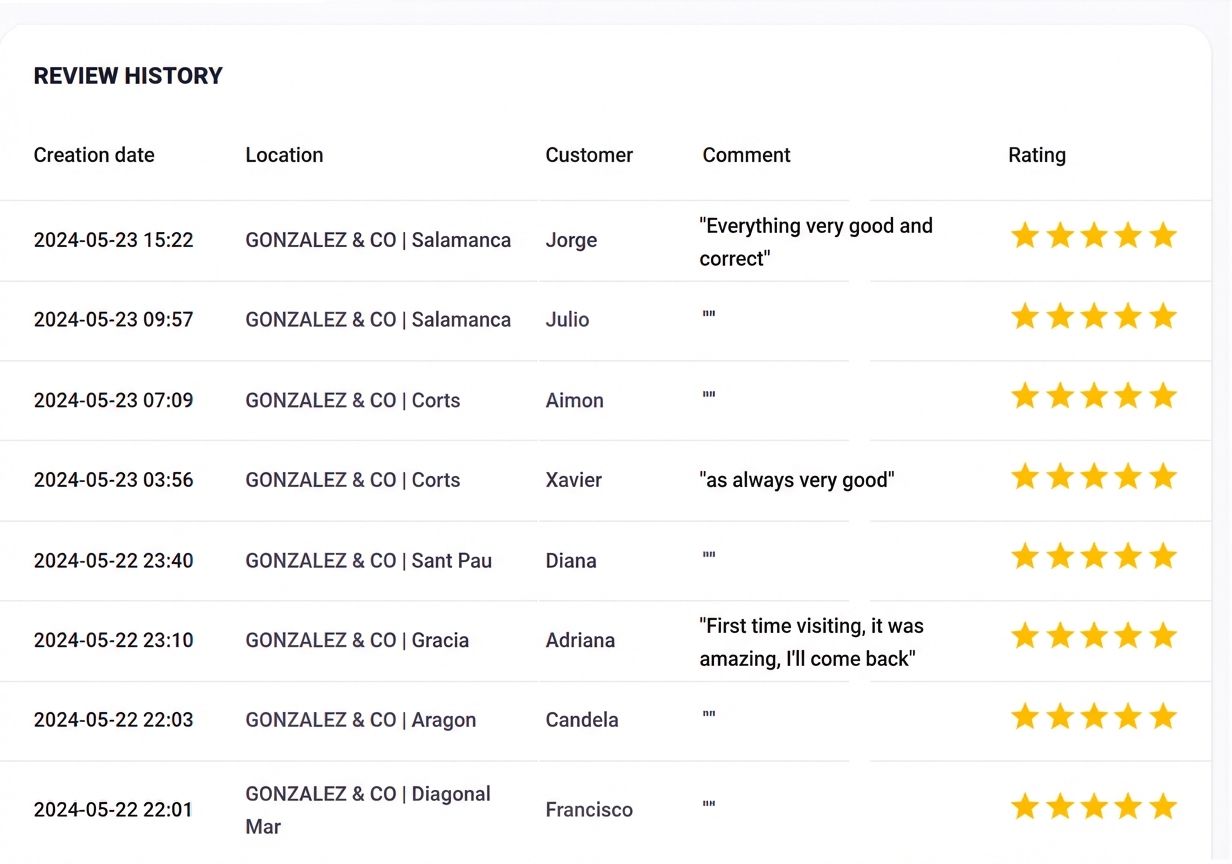Screen dimensions: 1232x864
Task: Select the "as always very good" comment
Action: [796, 480]
